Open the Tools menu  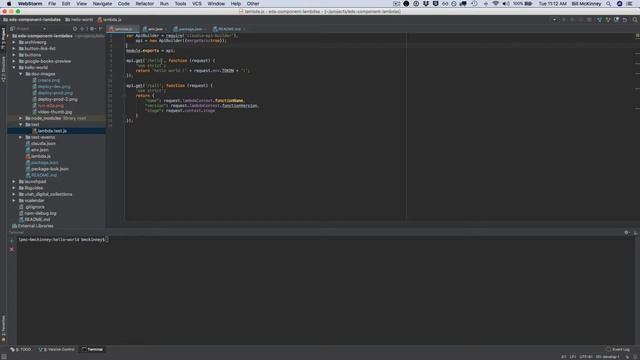tap(180, 4)
